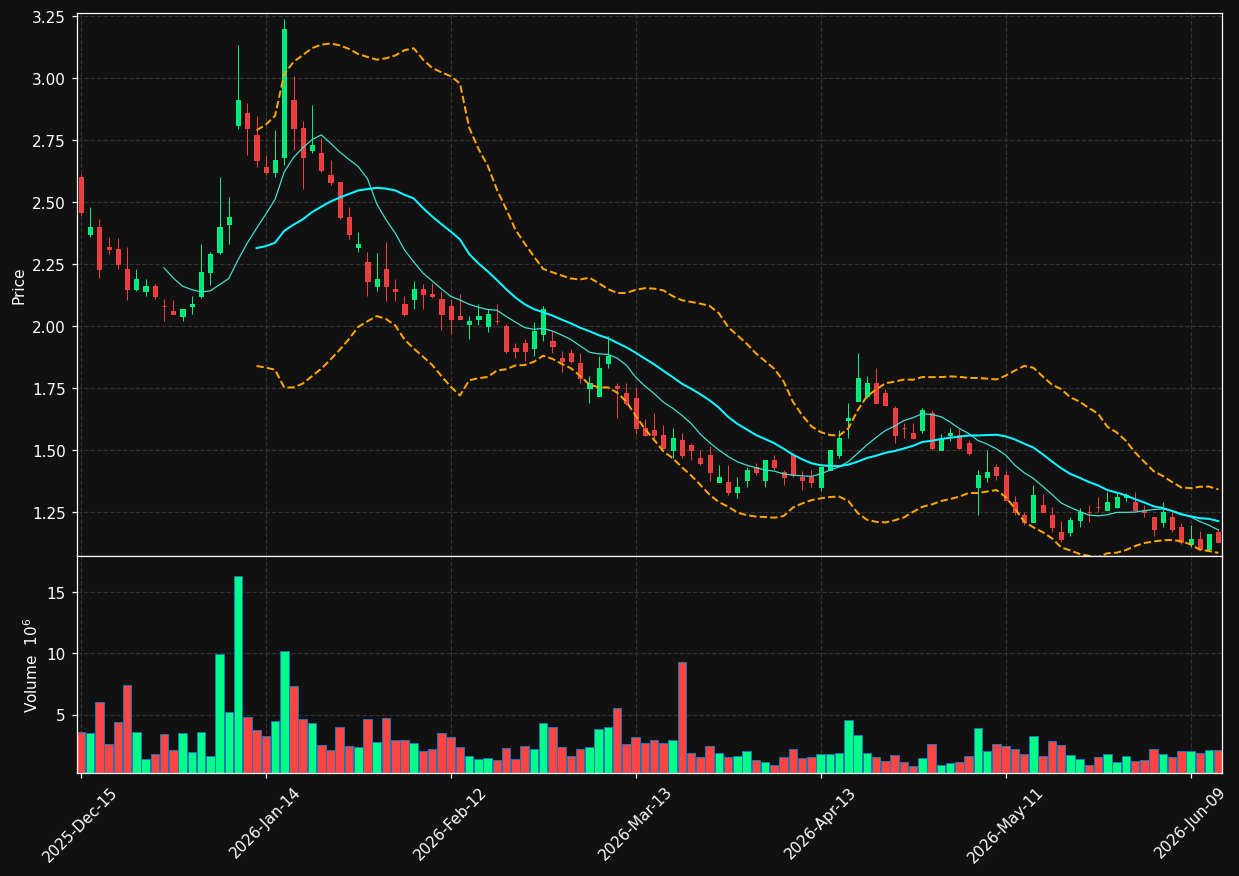This screenshot has width=1239, height=876.
Task: Click the 2026-Jun-09 date label
Action: pos(1187,826)
